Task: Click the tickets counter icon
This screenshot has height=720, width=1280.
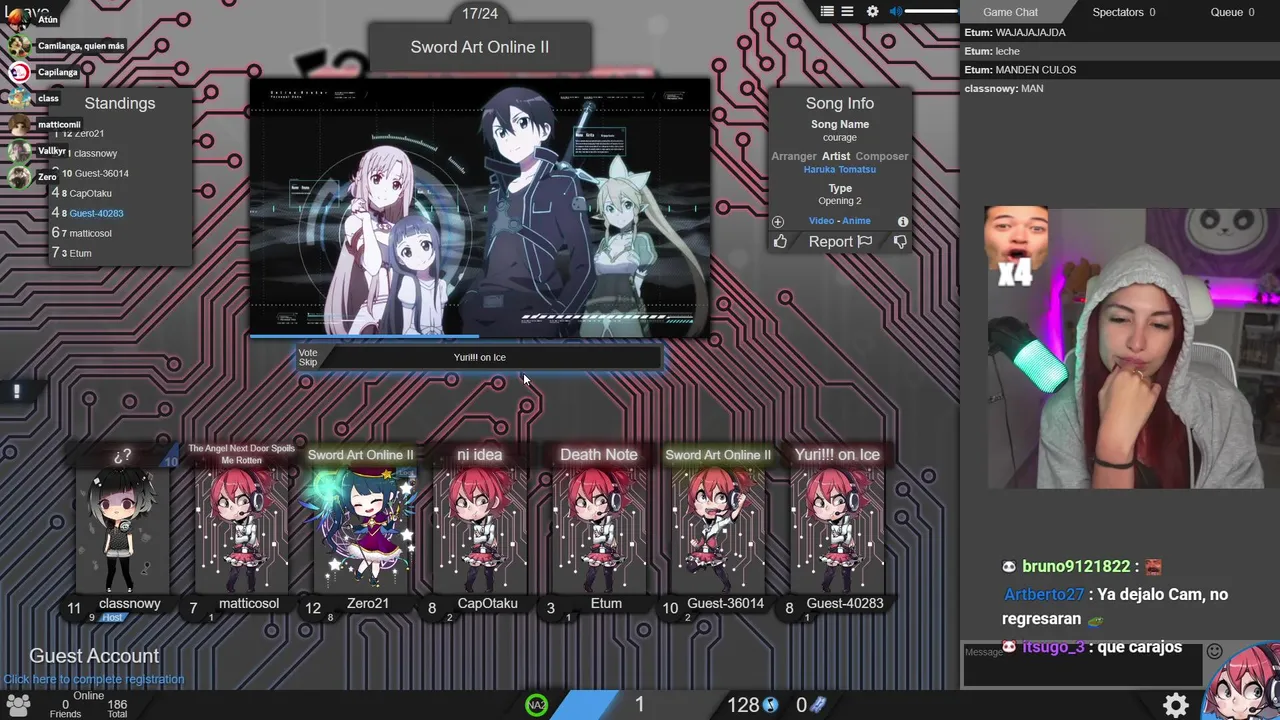Action: tap(818, 705)
